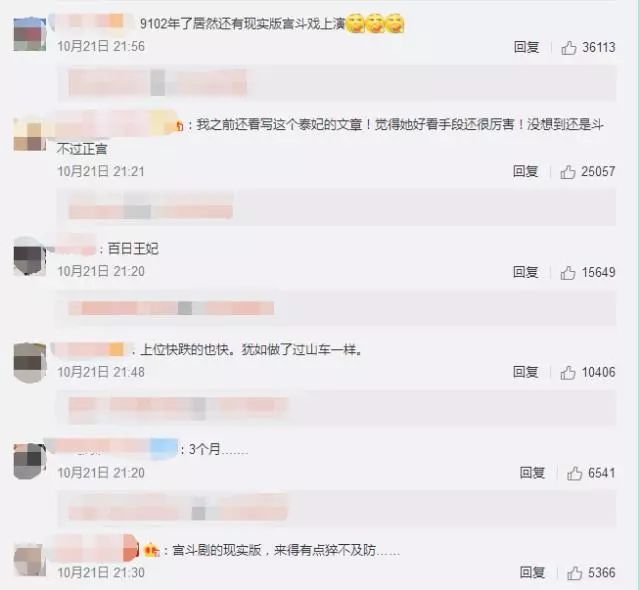Open avatar of the 过山车 commenter
The width and height of the screenshot is (640, 590).
coord(29,363)
